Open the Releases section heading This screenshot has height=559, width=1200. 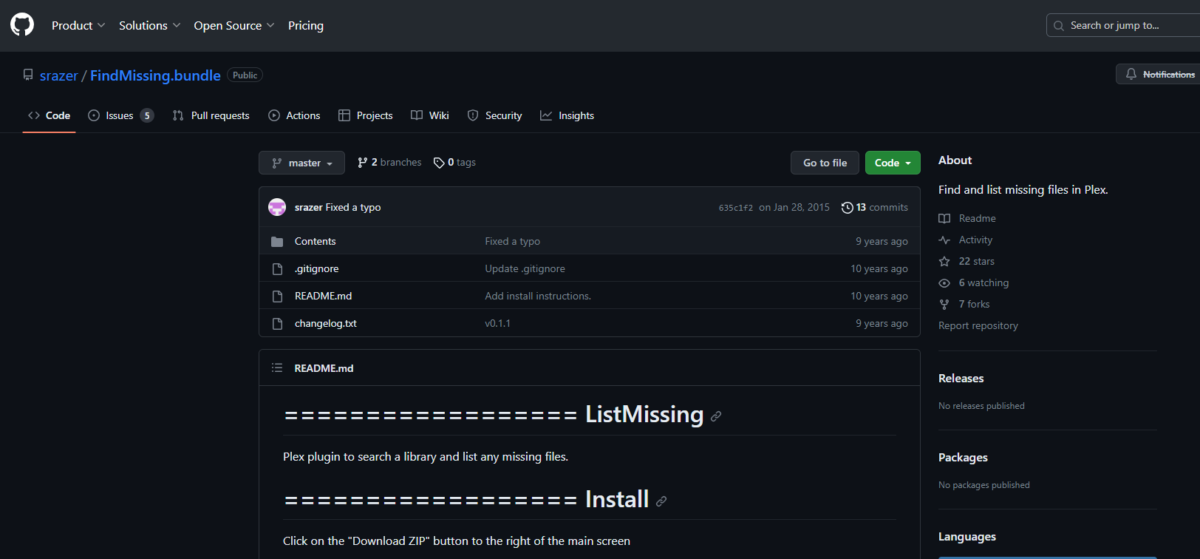[961, 378]
